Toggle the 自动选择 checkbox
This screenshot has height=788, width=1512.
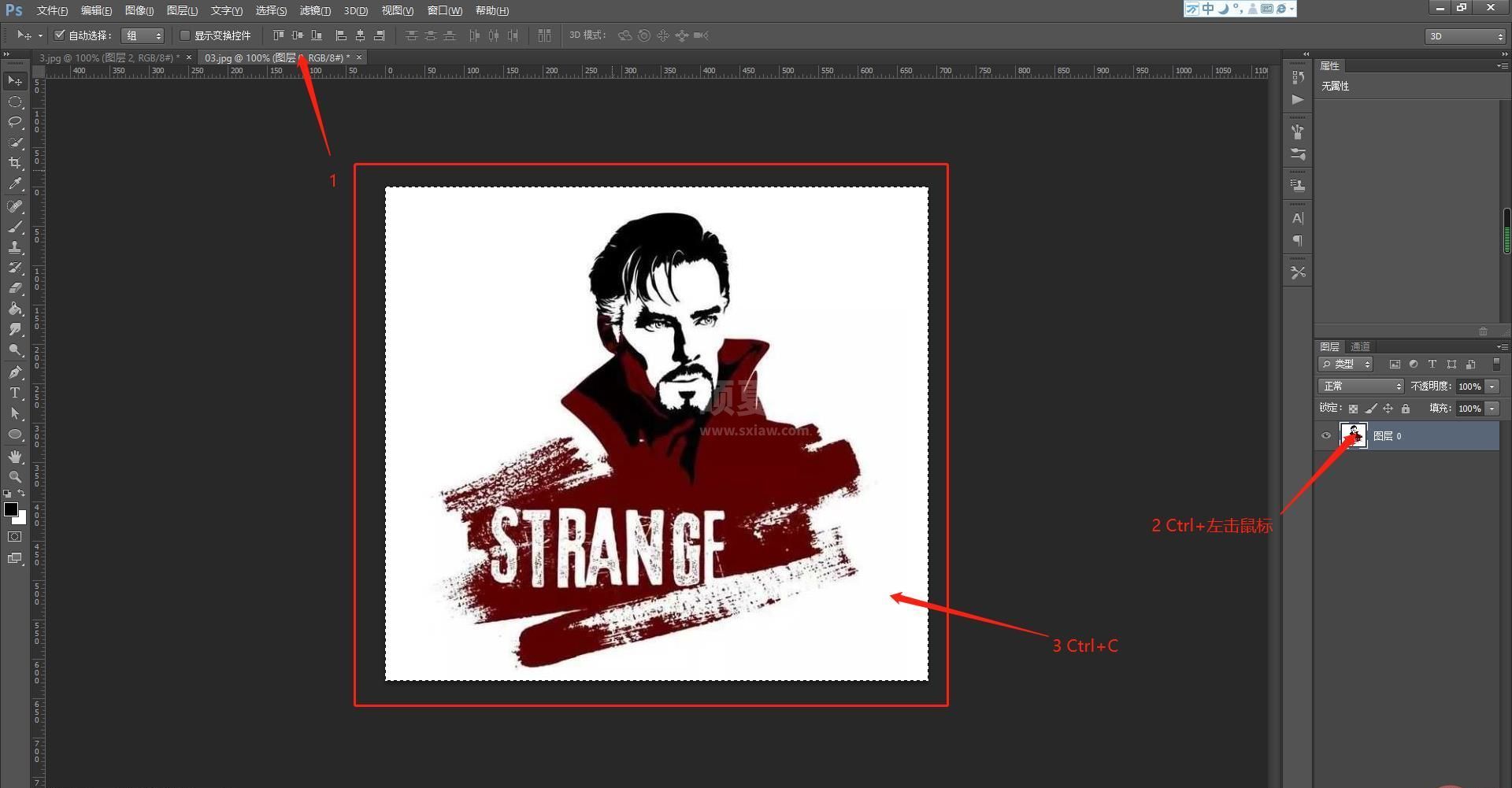point(59,35)
